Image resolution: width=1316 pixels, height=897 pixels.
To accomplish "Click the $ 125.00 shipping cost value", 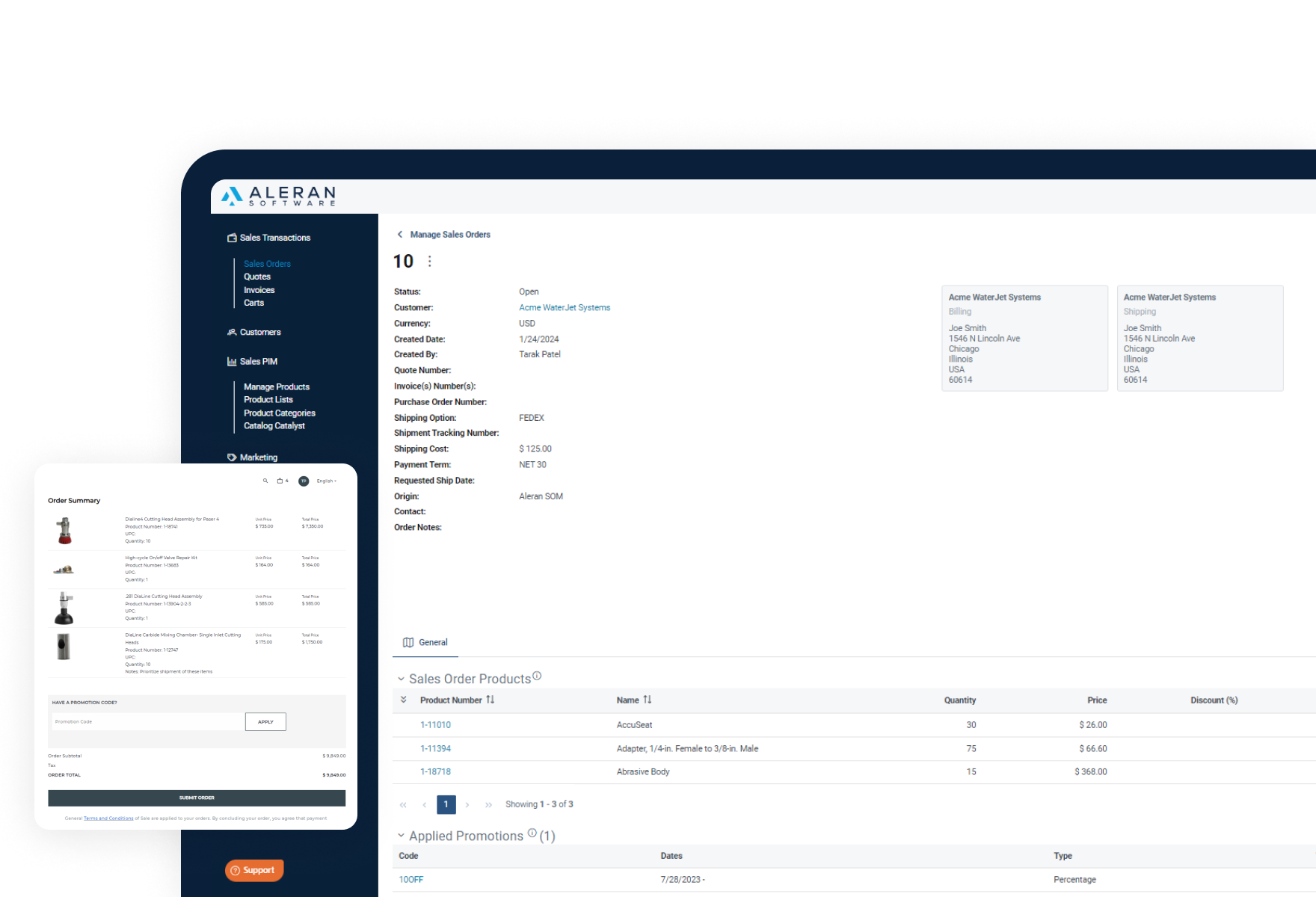I will coord(535,449).
